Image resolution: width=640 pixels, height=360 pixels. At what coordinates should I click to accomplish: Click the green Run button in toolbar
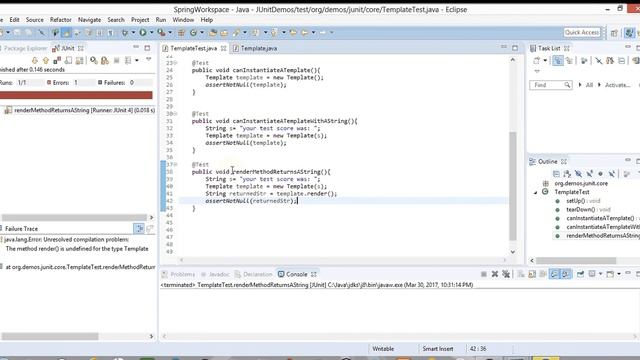(143, 32)
